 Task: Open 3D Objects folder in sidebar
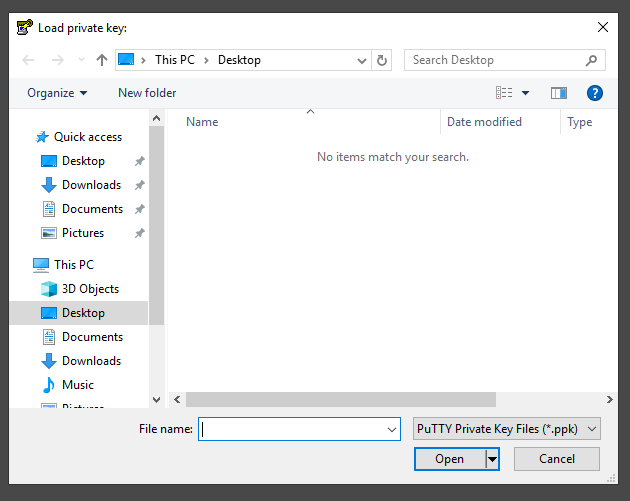coord(90,289)
